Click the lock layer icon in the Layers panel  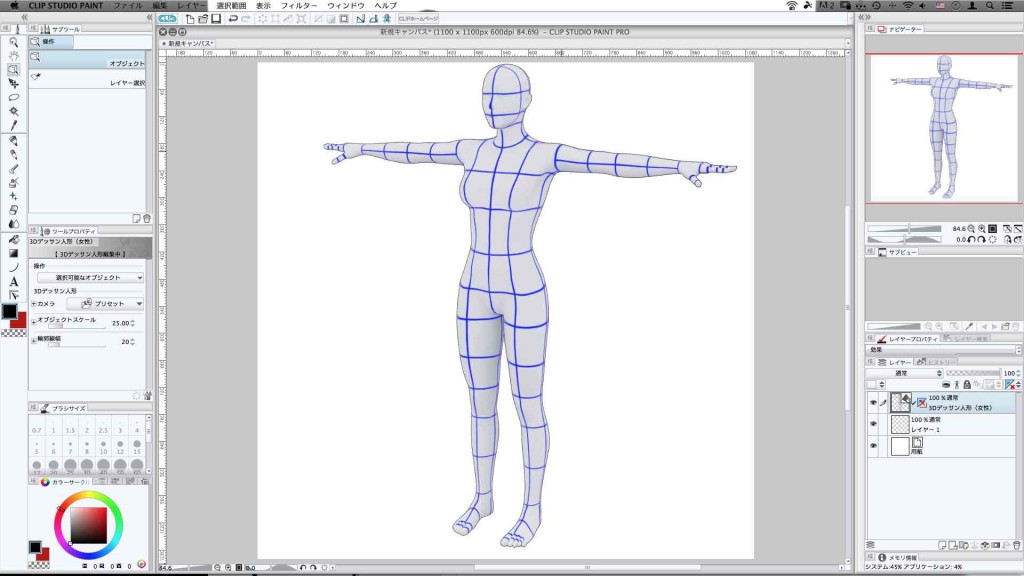967,384
